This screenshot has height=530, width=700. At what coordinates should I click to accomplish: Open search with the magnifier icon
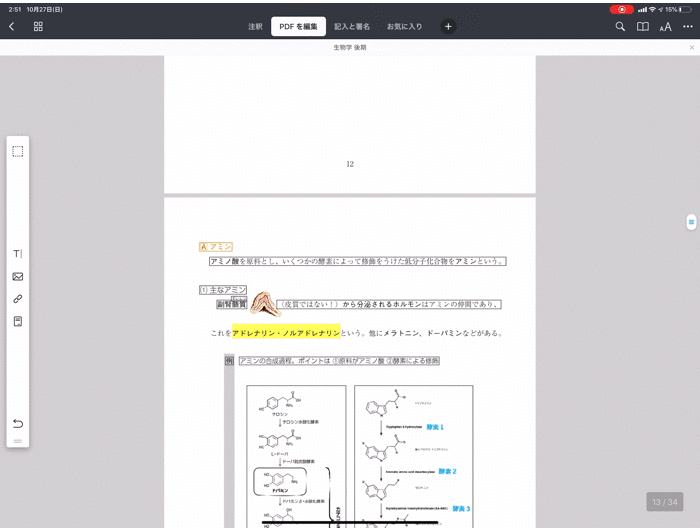click(620, 27)
